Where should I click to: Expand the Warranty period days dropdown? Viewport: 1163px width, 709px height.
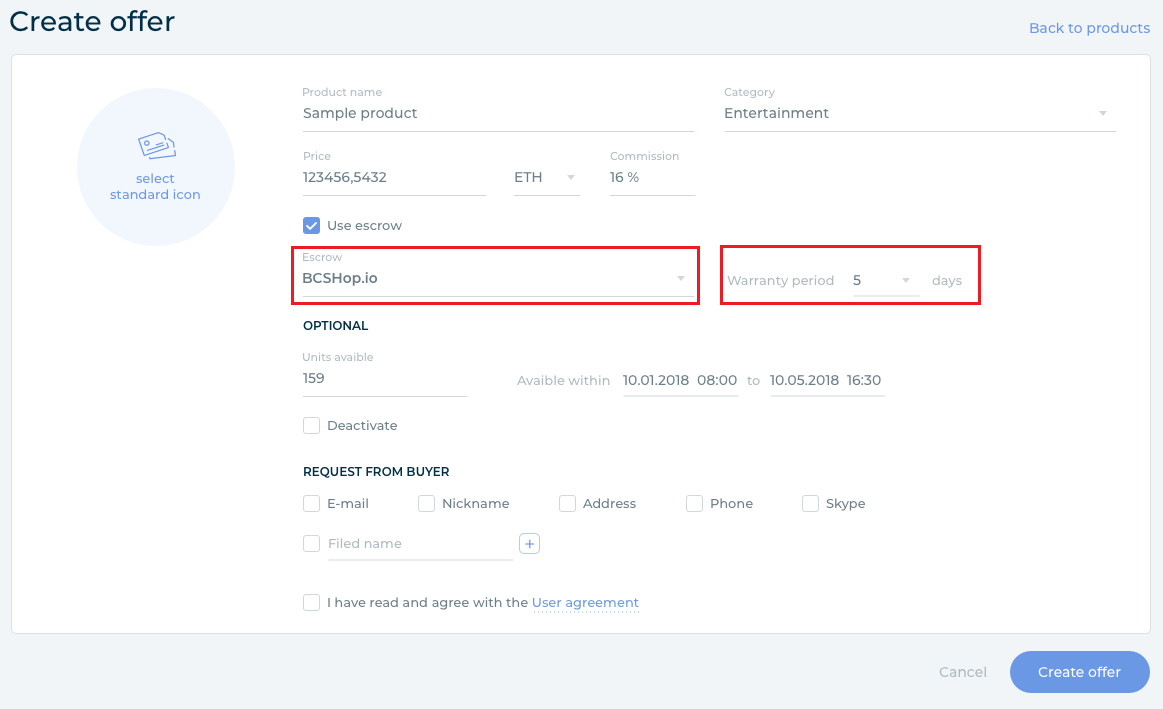[x=883, y=281]
